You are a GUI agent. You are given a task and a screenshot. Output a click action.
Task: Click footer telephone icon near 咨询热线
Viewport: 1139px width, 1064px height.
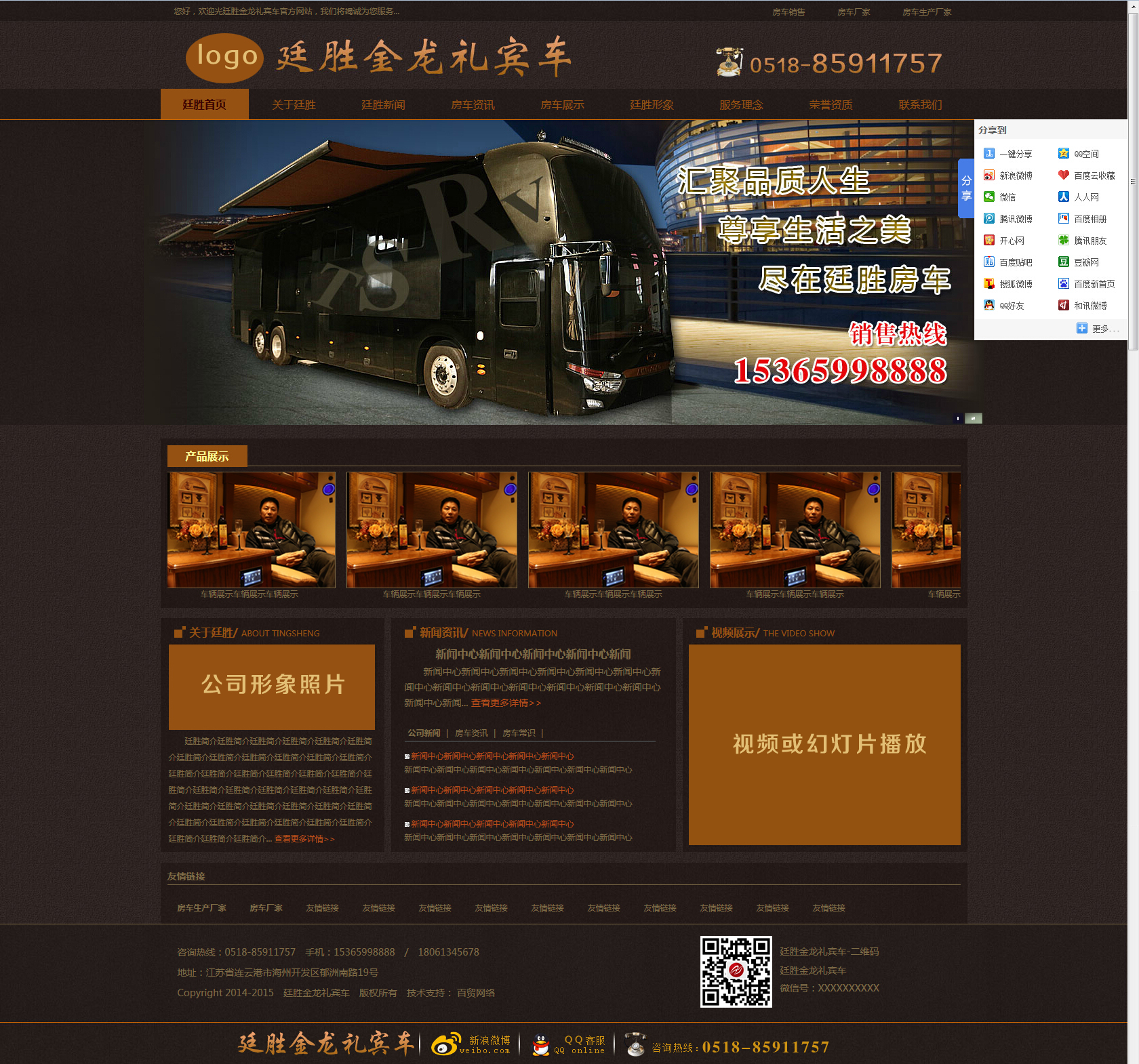(x=635, y=1044)
